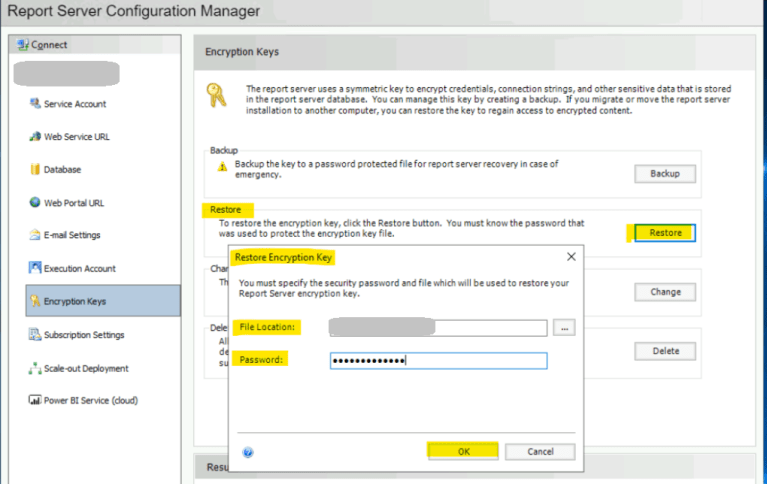Open the Web Service URL icon
The width and height of the screenshot is (767, 484).
[35, 137]
